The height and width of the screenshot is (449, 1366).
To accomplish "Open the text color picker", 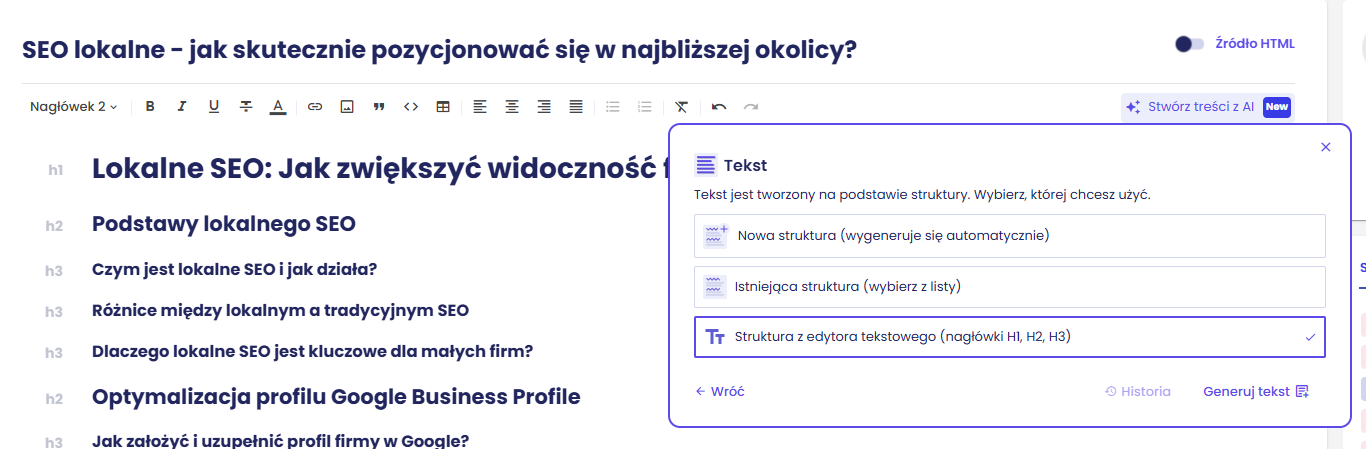I will tap(278, 106).
